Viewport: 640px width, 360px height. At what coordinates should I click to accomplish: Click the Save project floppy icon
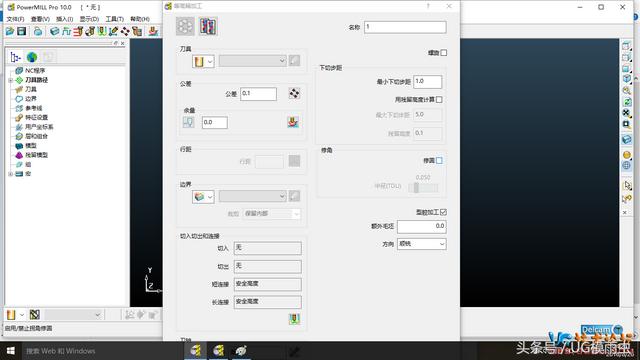point(21,31)
